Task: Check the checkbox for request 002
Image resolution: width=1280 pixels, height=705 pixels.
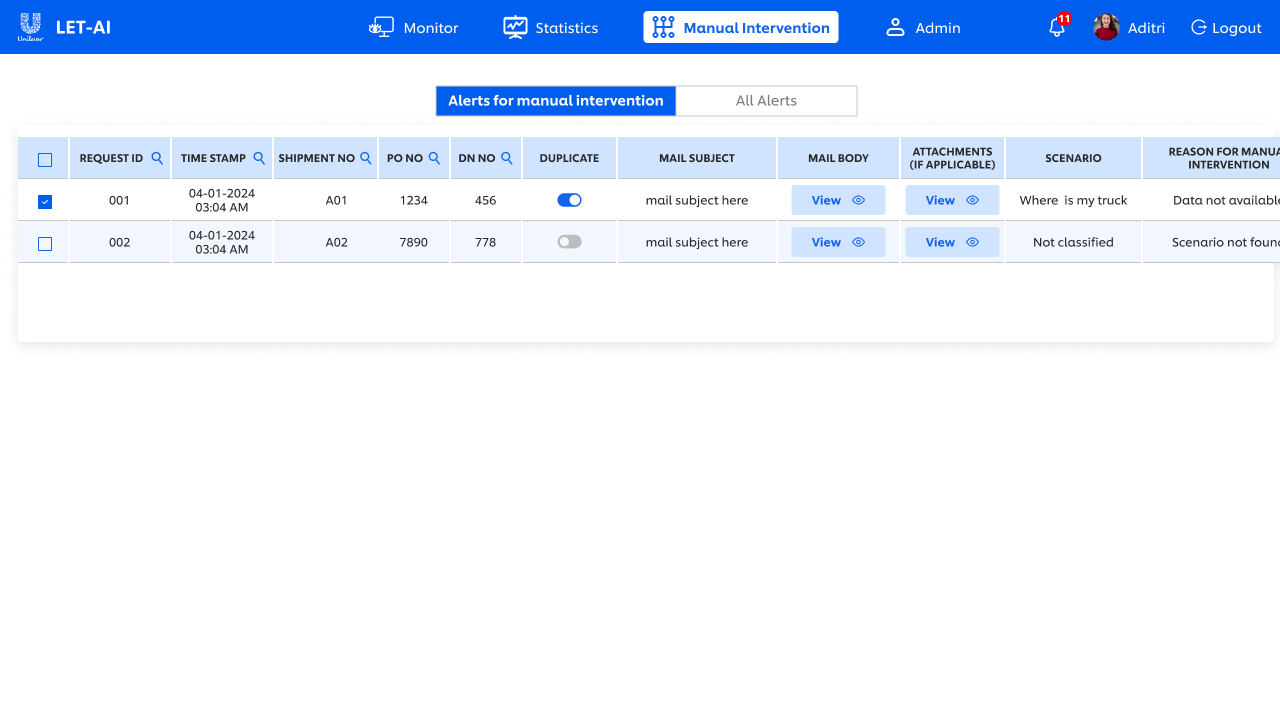Action: [45, 244]
